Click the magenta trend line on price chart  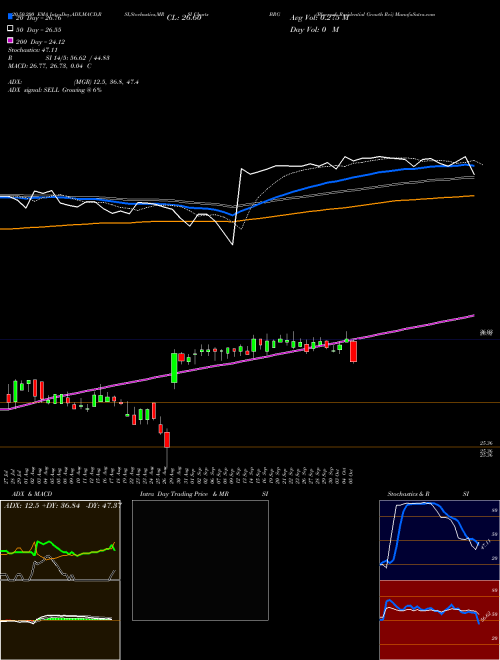pos(238,361)
